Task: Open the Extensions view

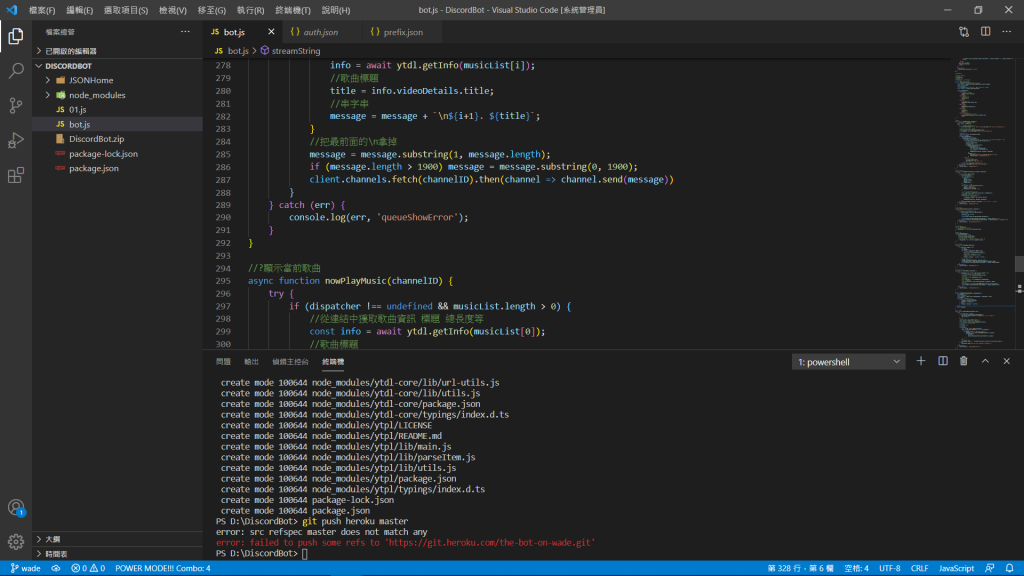Action: [16, 175]
